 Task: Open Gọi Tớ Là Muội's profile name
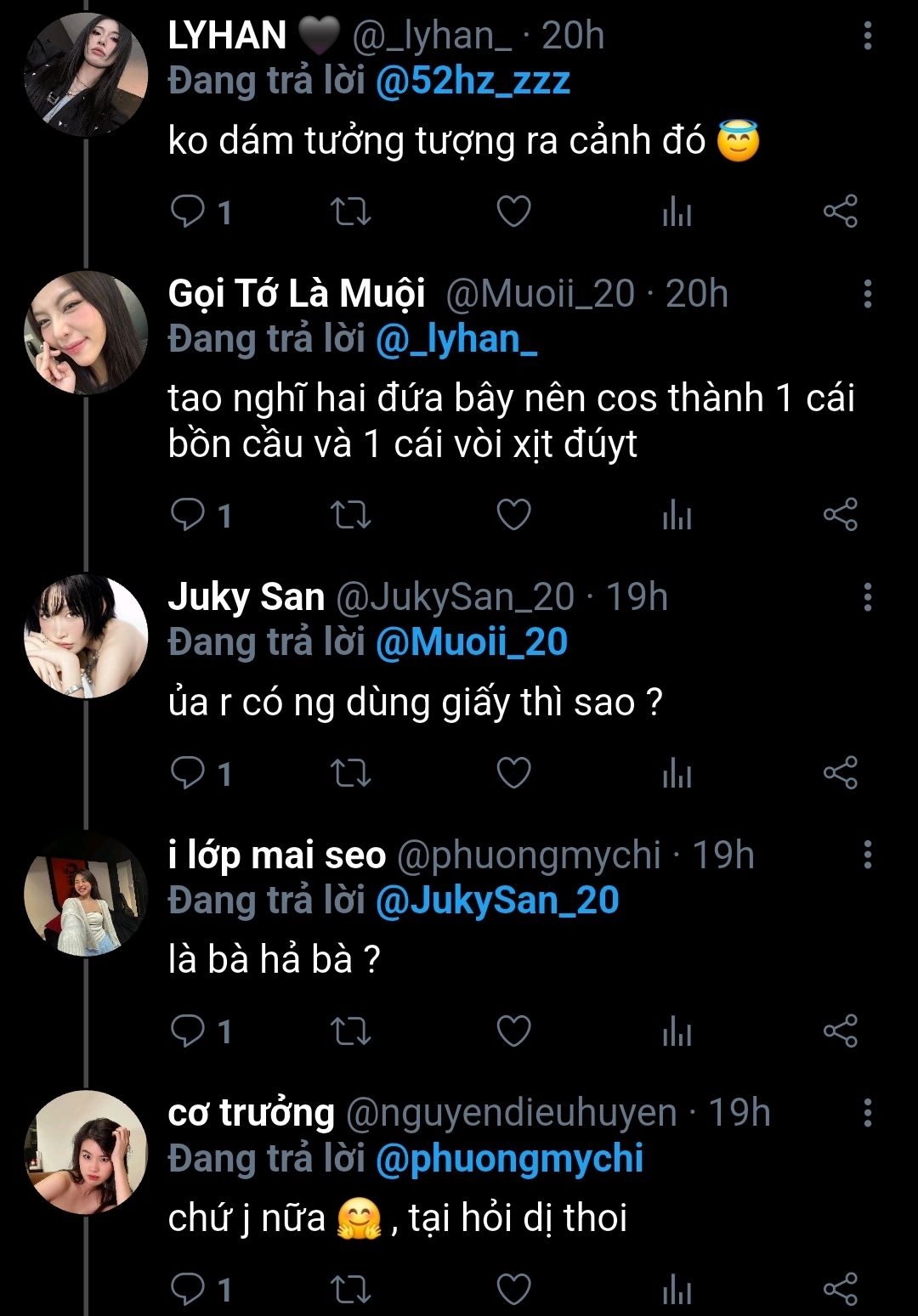[297, 294]
